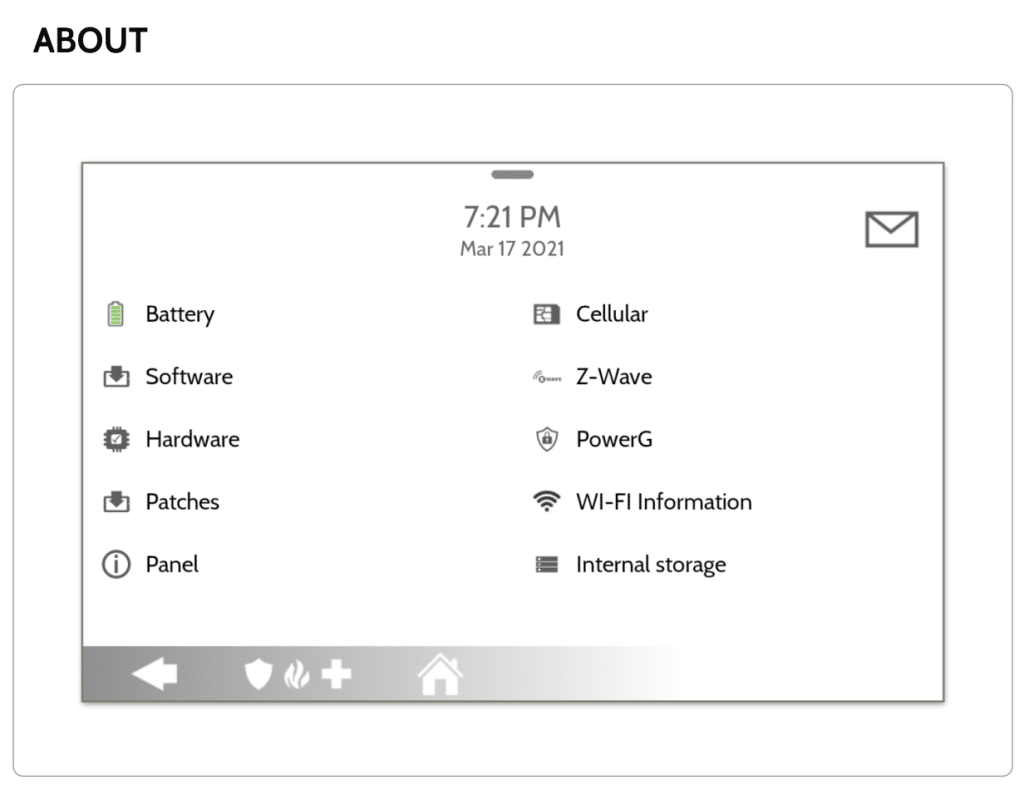Viewport: 1024px width, 790px height.
Task: Expand the Z-Wave information entry
Action: click(614, 377)
